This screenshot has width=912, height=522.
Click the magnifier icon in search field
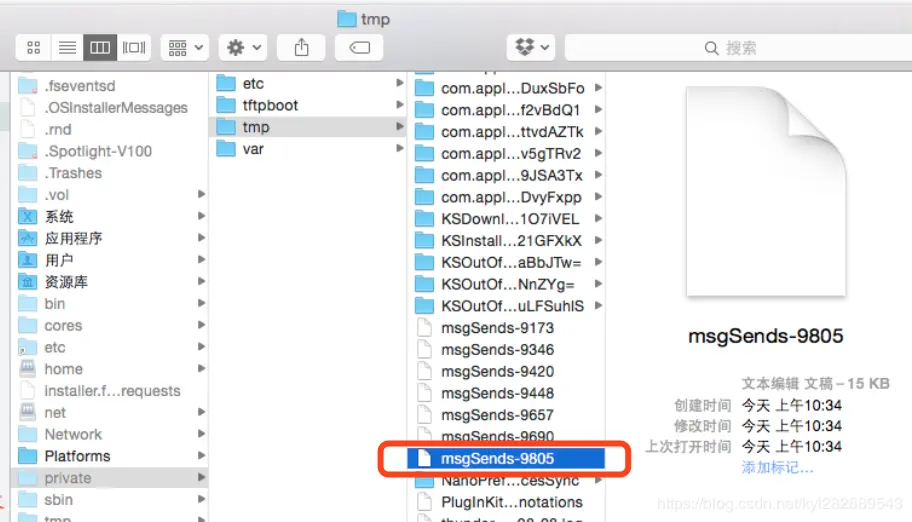click(711, 48)
